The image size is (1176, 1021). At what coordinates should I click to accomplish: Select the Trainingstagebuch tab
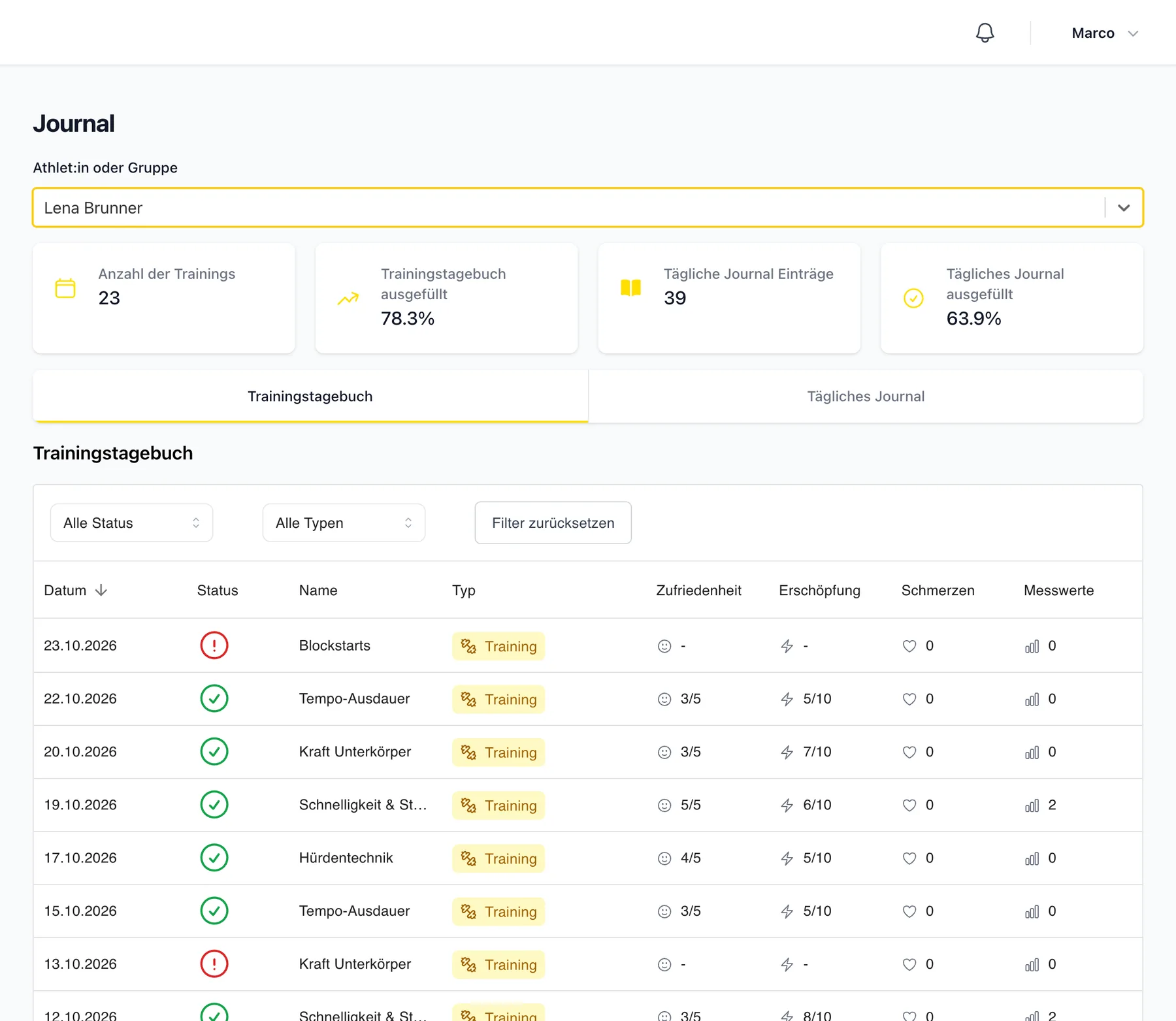[x=310, y=397]
